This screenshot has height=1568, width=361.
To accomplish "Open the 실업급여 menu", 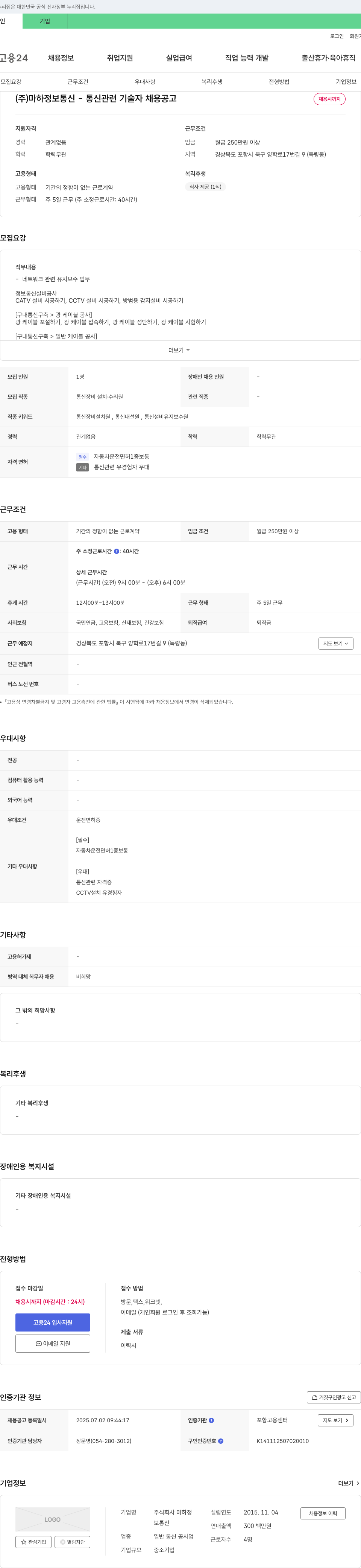I will [179, 58].
